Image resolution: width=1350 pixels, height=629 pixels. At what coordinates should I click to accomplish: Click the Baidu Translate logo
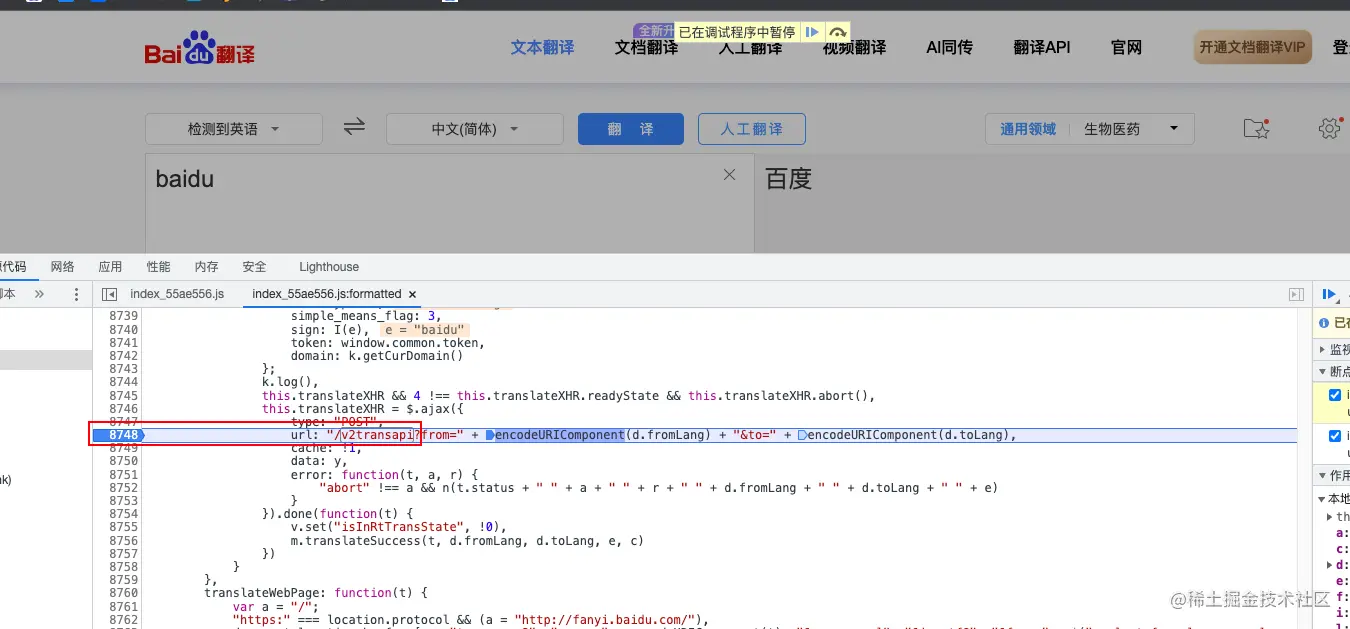(x=200, y=48)
